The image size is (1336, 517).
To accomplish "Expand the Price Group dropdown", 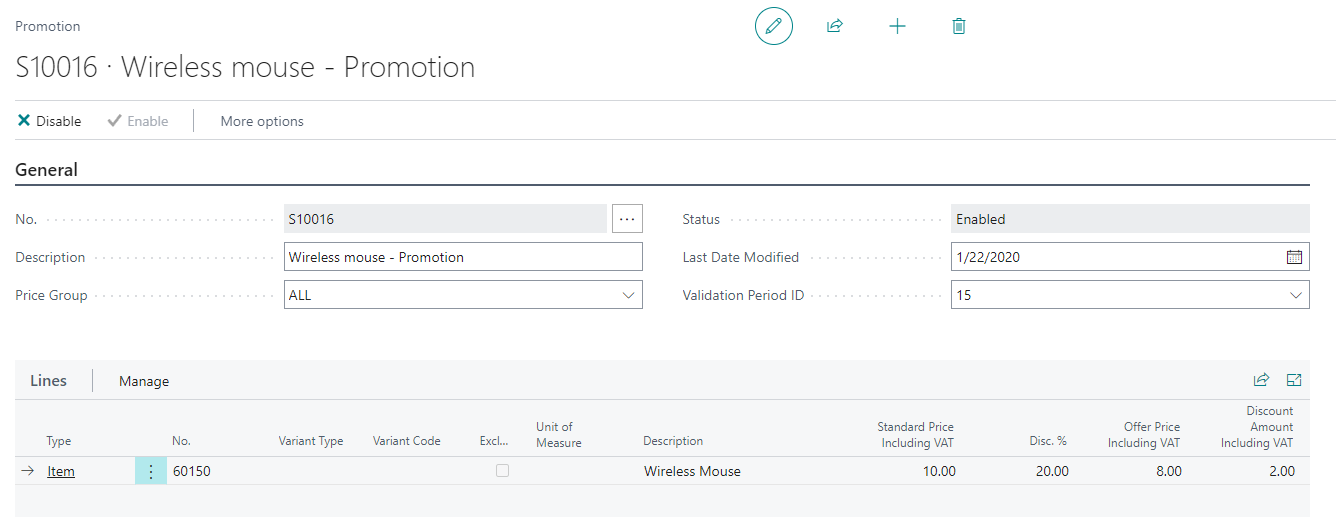I will point(628,295).
